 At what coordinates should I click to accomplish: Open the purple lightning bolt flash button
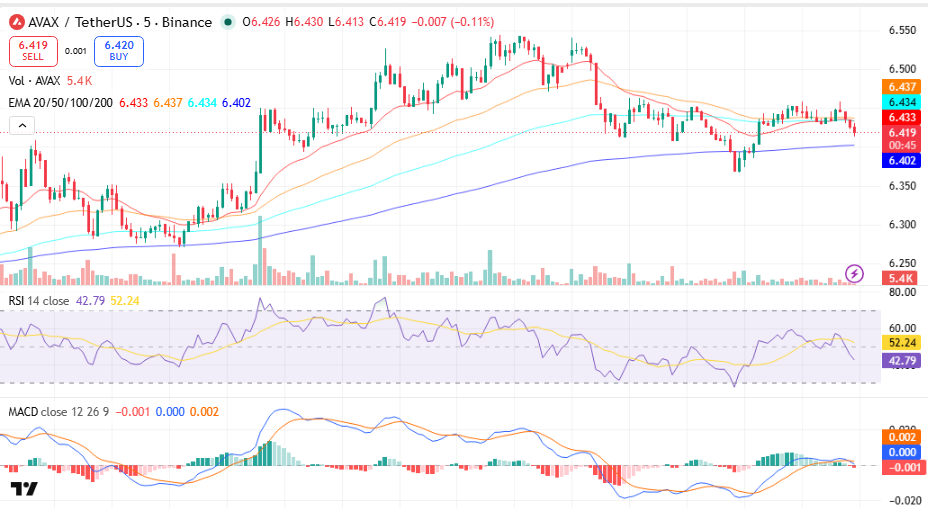point(854,273)
